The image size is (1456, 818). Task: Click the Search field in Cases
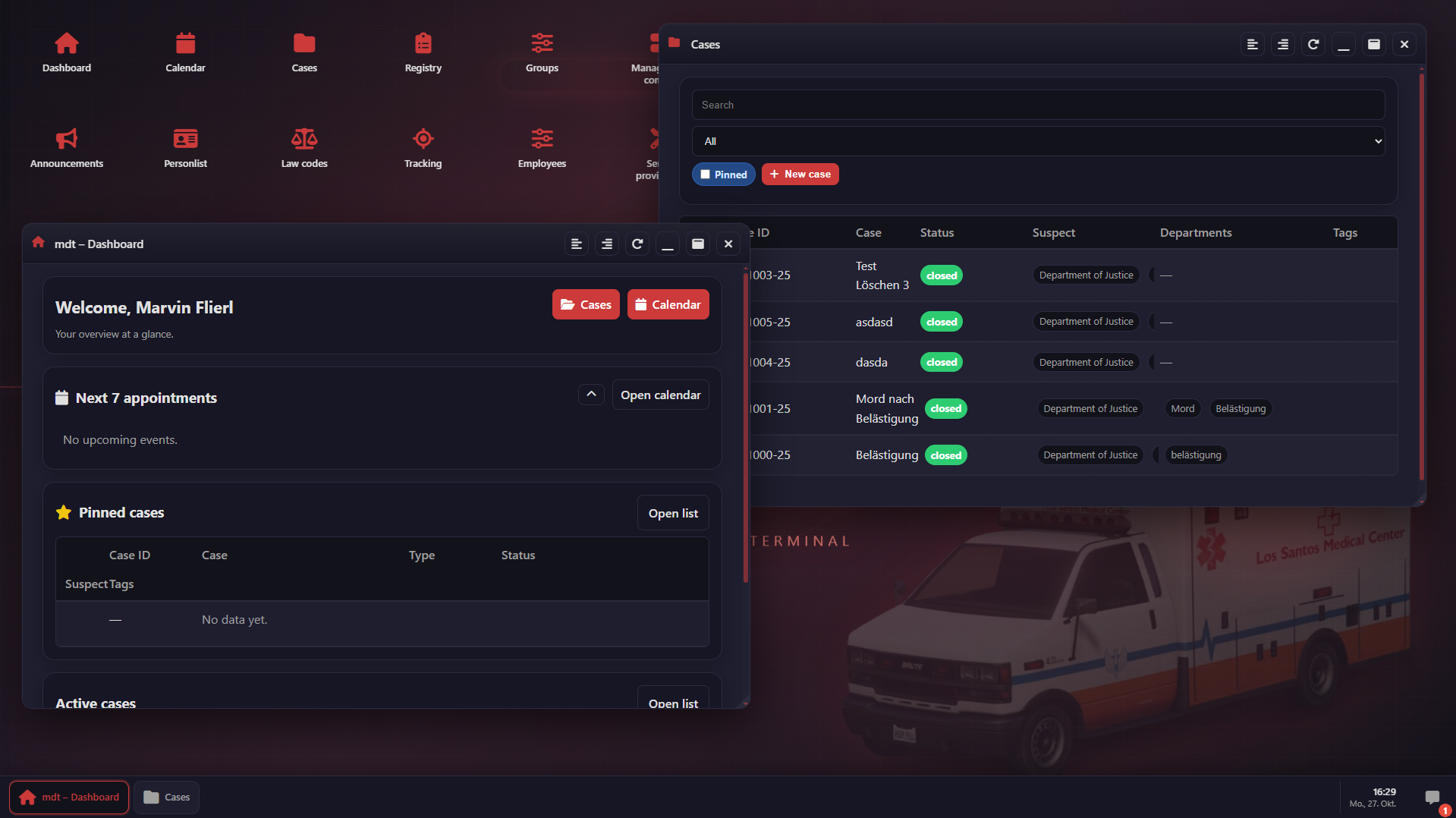(1038, 105)
